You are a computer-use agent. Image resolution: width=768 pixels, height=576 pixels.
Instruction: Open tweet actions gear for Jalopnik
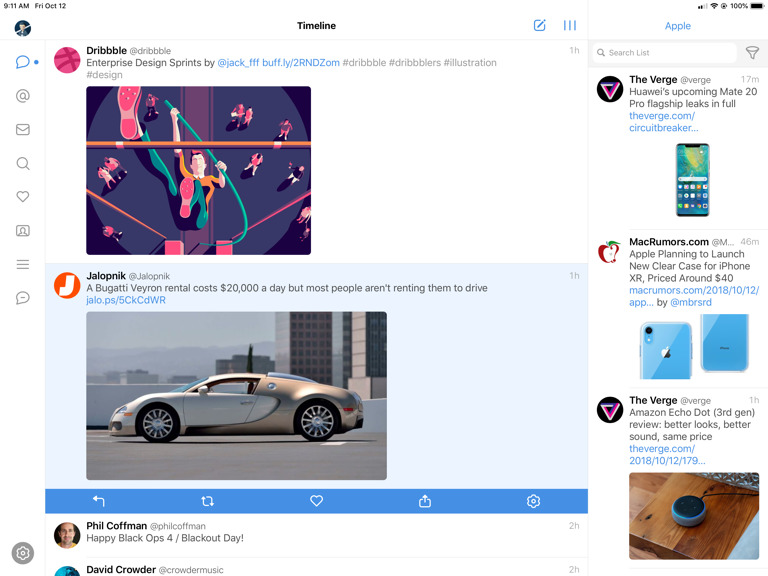(533, 501)
